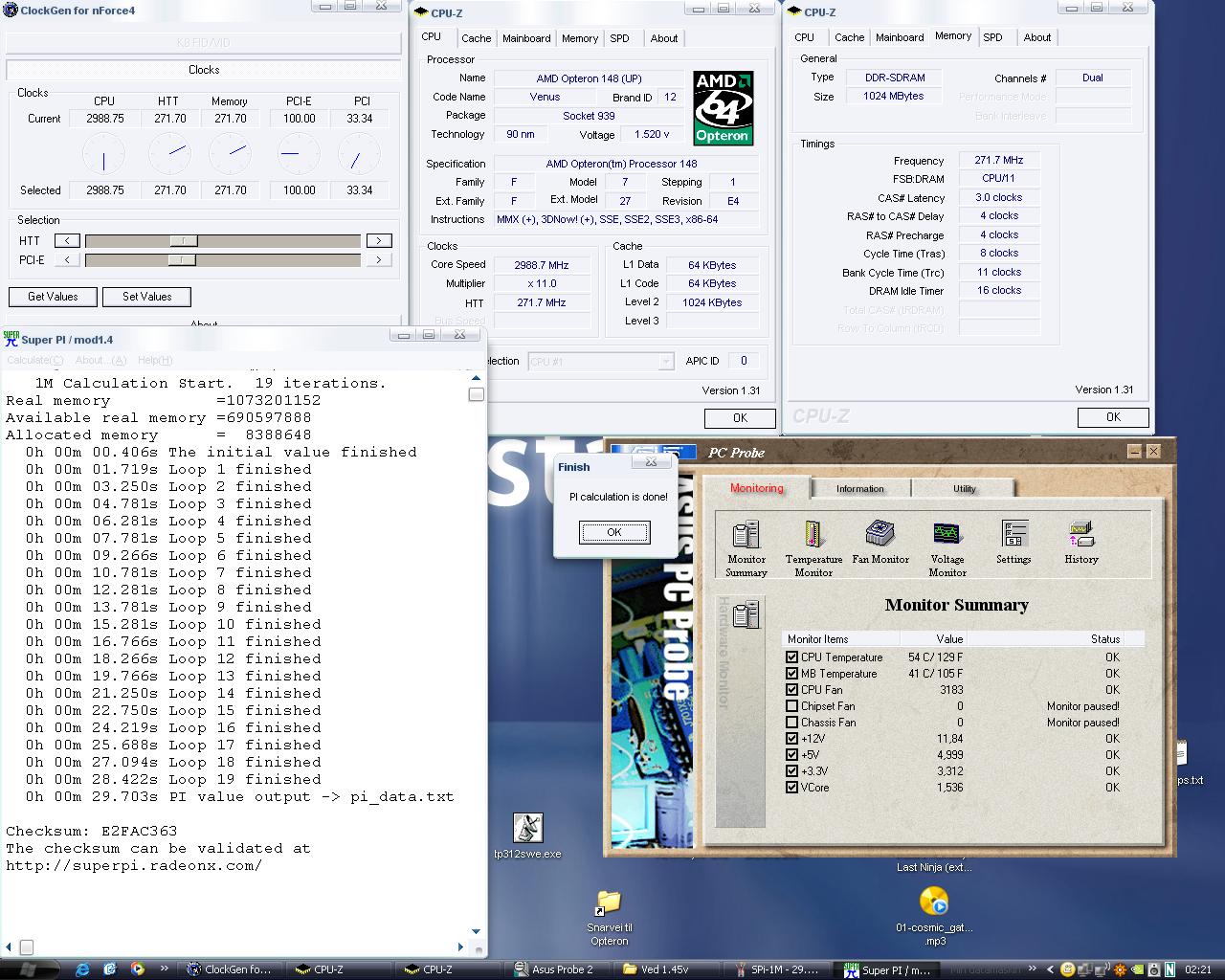
Task: Close the Finish dialog with X
Action: [x=651, y=461]
